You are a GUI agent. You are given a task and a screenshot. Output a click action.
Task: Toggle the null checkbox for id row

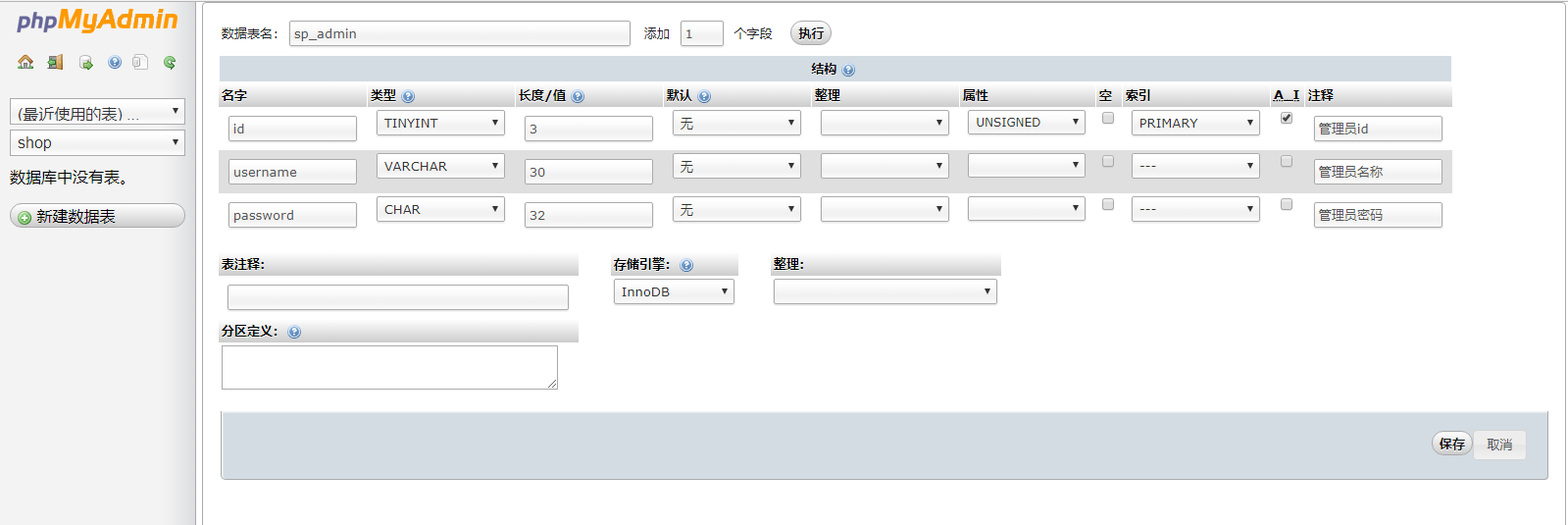[x=1108, y=118]
